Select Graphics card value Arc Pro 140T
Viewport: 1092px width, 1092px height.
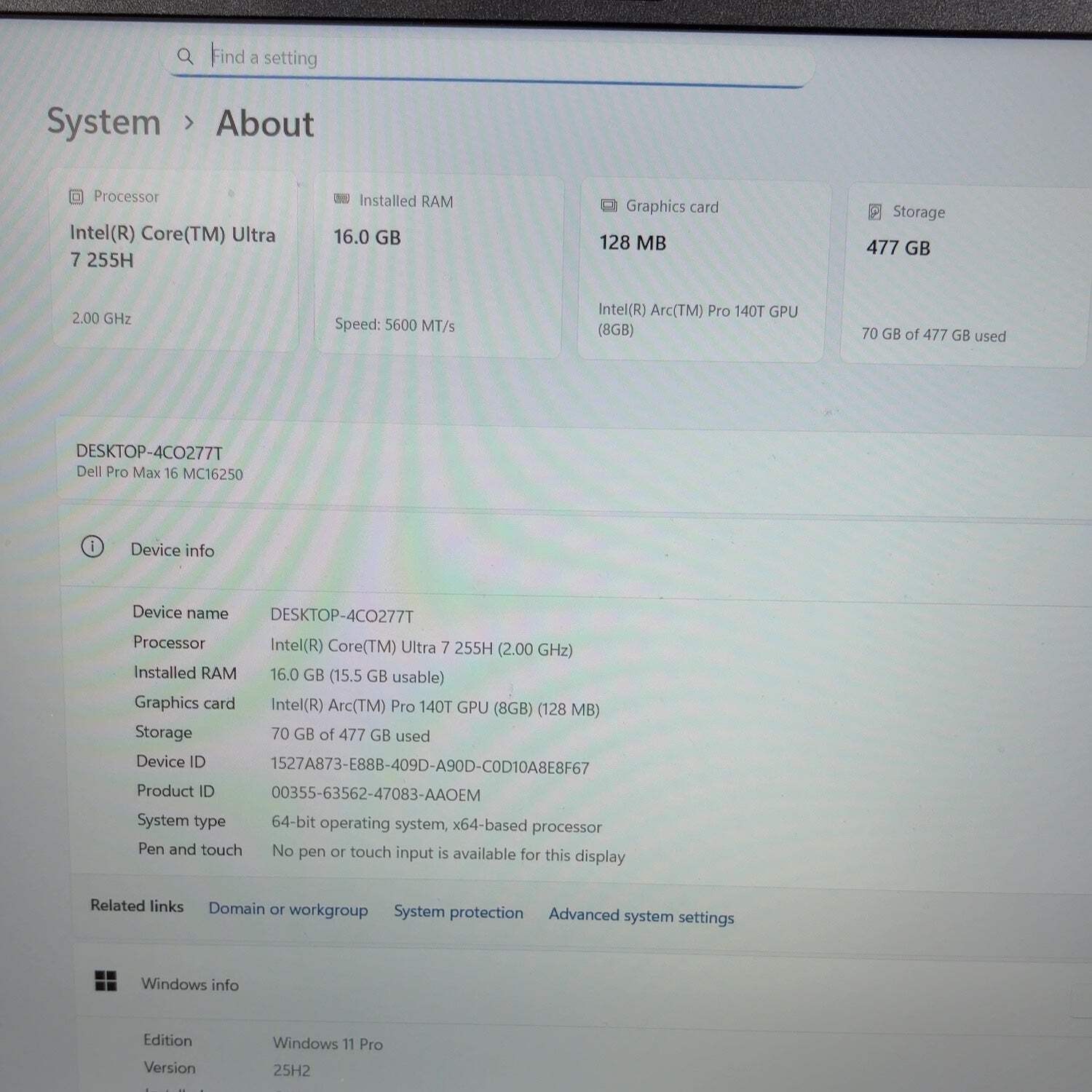(x=435, y=707)
